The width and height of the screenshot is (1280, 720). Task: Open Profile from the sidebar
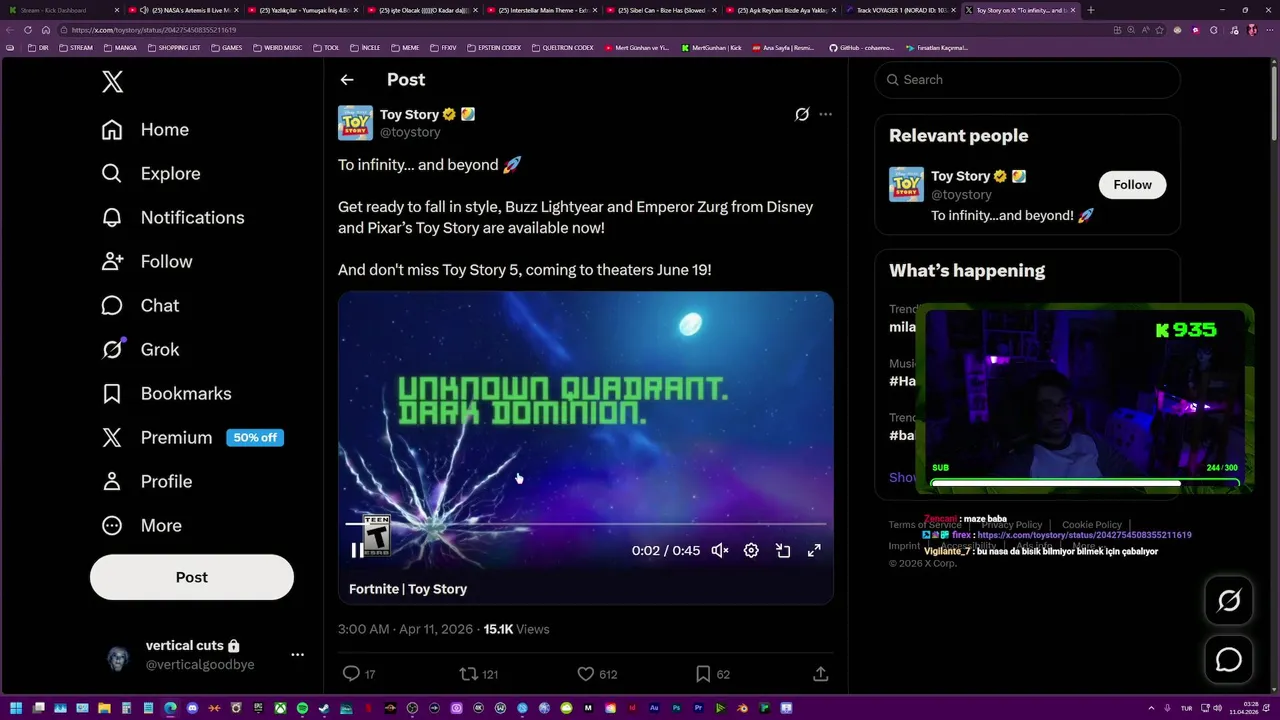(147, 482)
